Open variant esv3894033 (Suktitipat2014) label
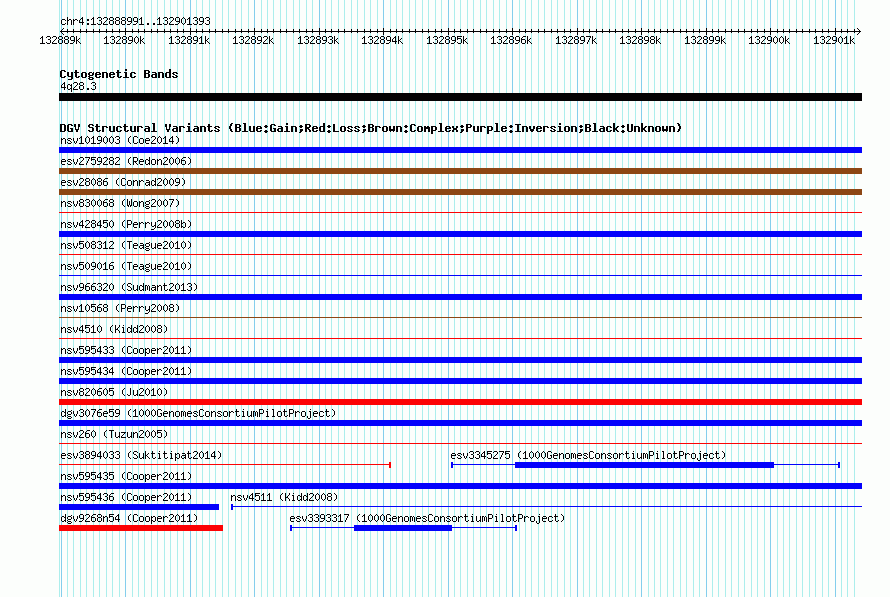890x597 pixels. click(141, 455)
